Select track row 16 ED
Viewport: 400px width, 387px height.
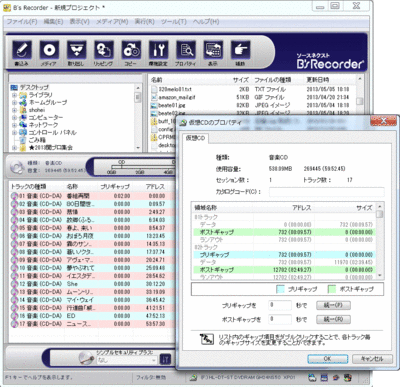tap(92, 316)
